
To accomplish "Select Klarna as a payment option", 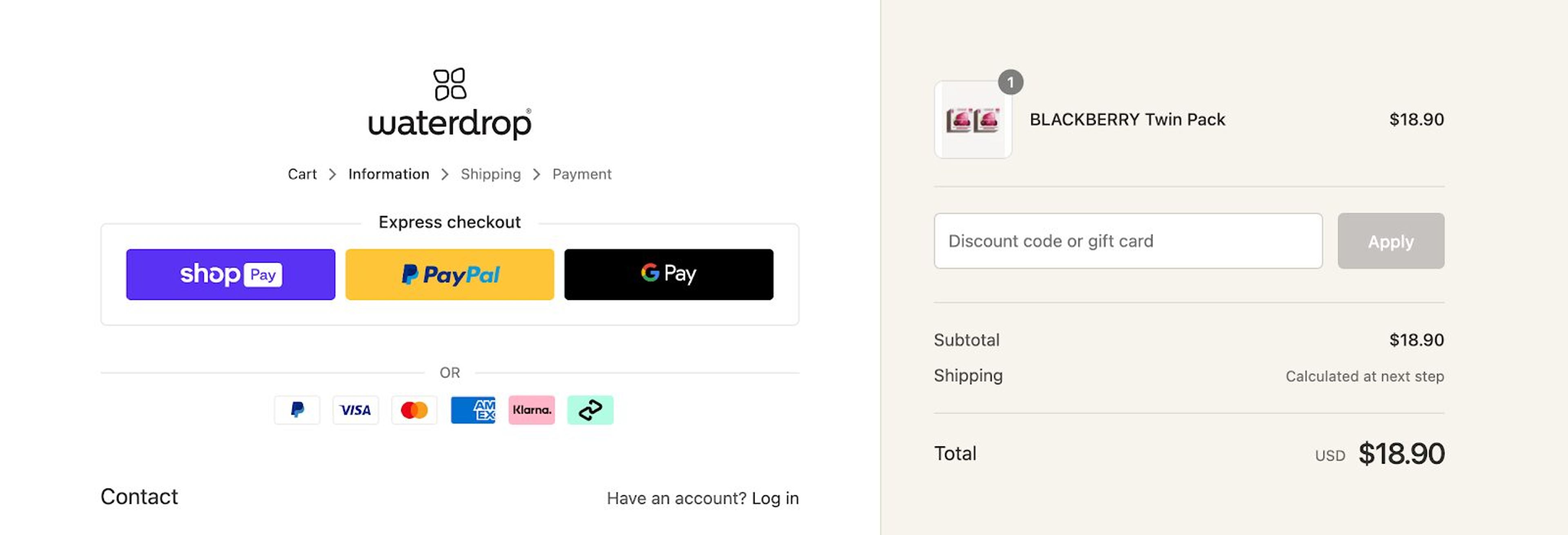I will 531,410.
